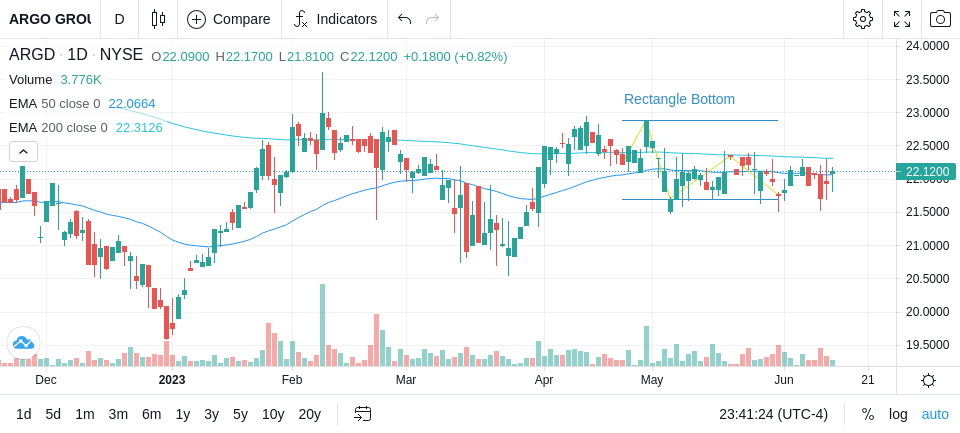The width and height of the screenshot is (960, 433).
Task: Select the 3m time range
Action: pos(118,415)
